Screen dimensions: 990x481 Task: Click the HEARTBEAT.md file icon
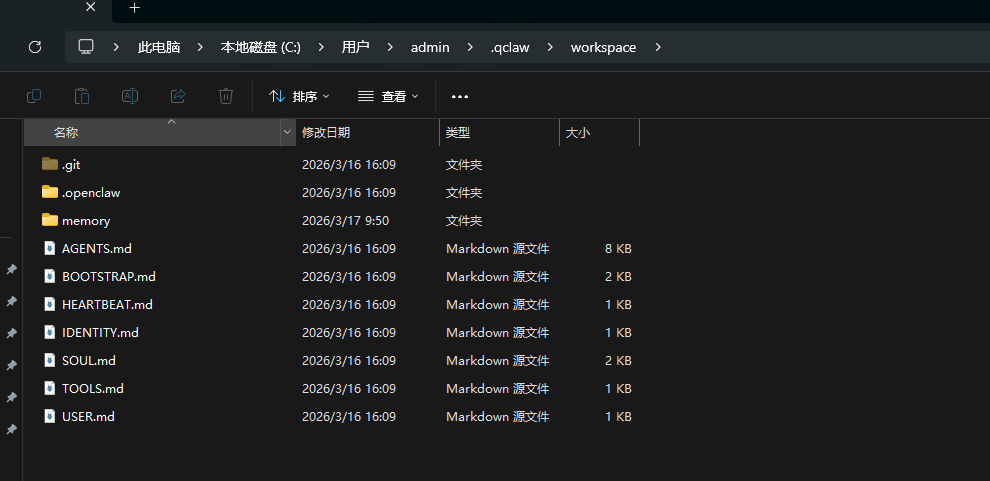(50, 304)
